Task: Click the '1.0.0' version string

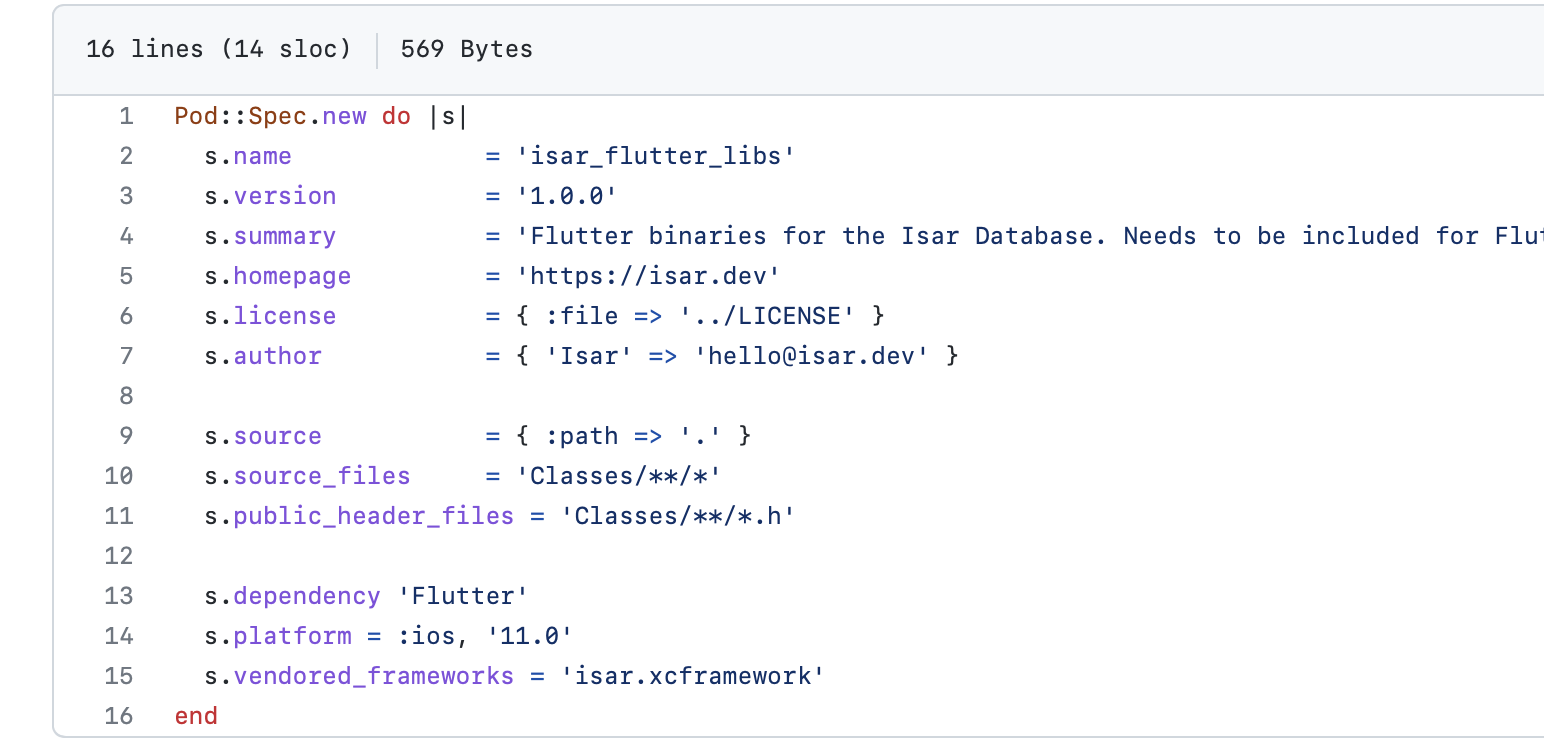Action: click(x=567, y=196)
